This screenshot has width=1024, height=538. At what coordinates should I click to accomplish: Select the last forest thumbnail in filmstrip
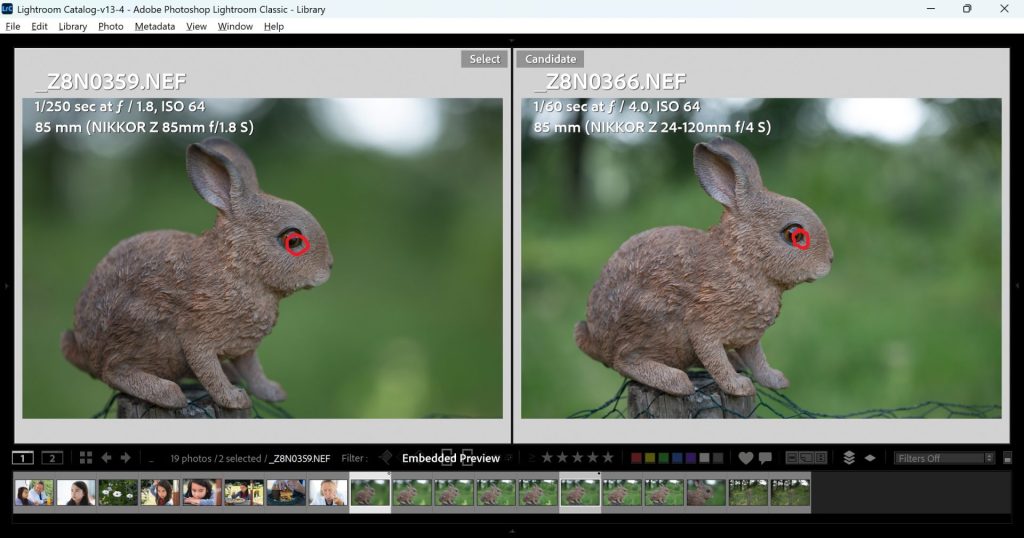click(790, 492)
